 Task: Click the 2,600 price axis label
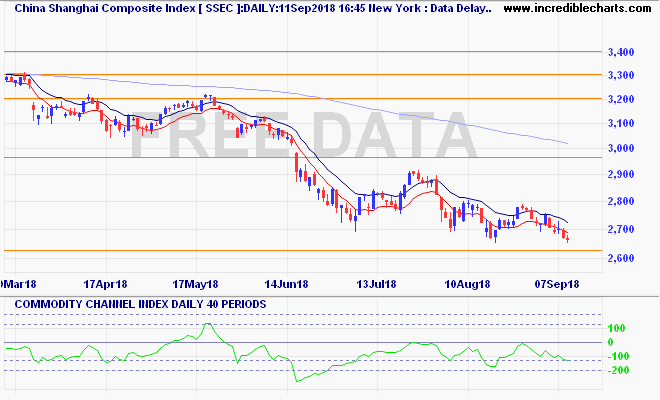pyautogui.click(x=619, y=259)
